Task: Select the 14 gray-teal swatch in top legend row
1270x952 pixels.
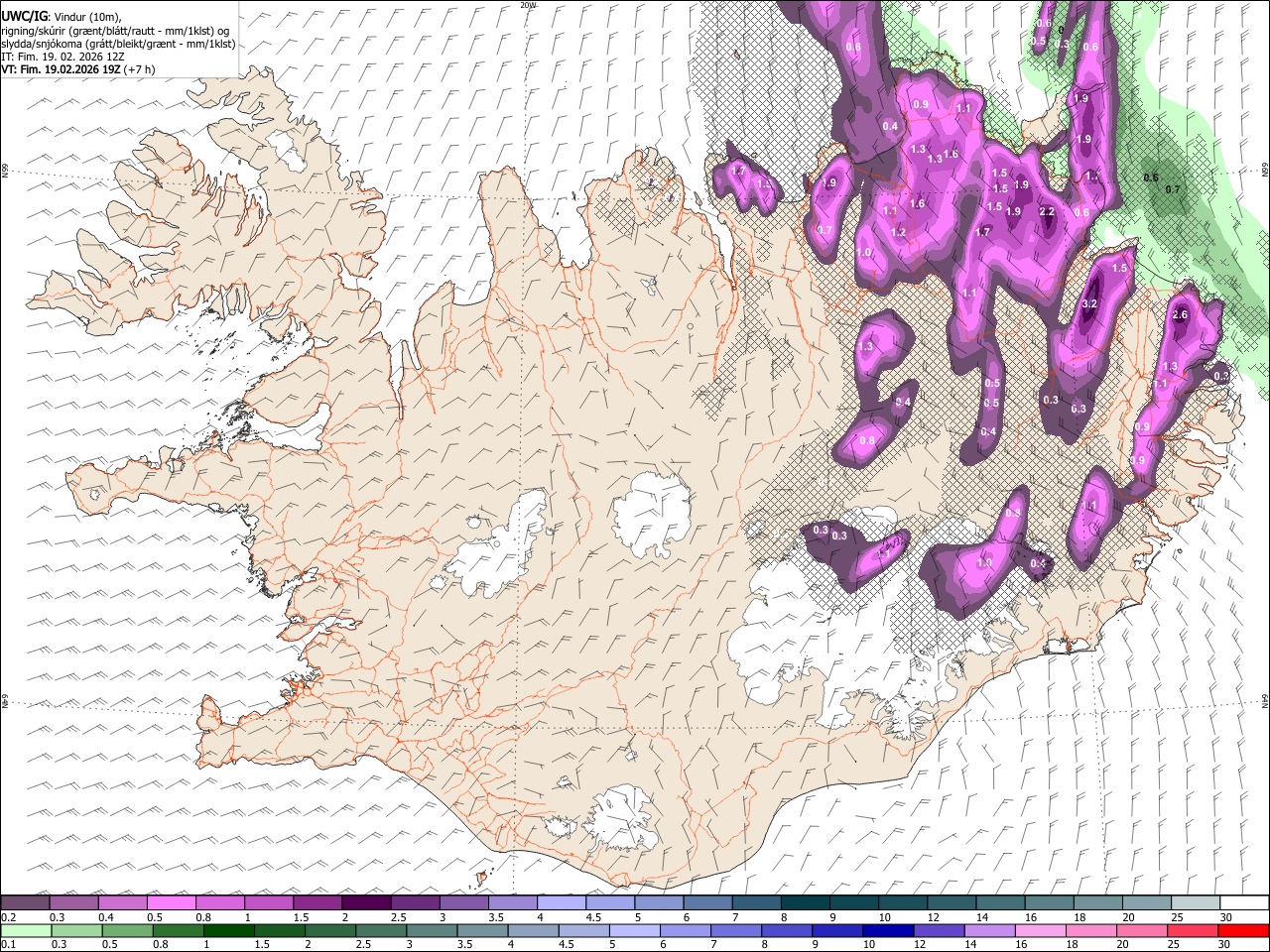Action: 999,902
